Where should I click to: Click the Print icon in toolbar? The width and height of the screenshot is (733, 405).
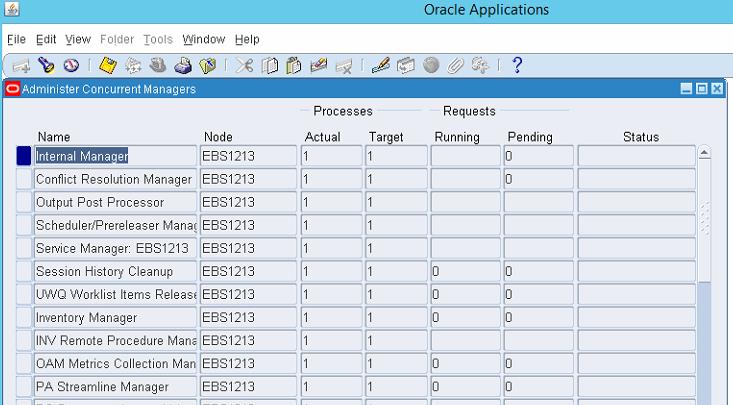coord(183,65)
